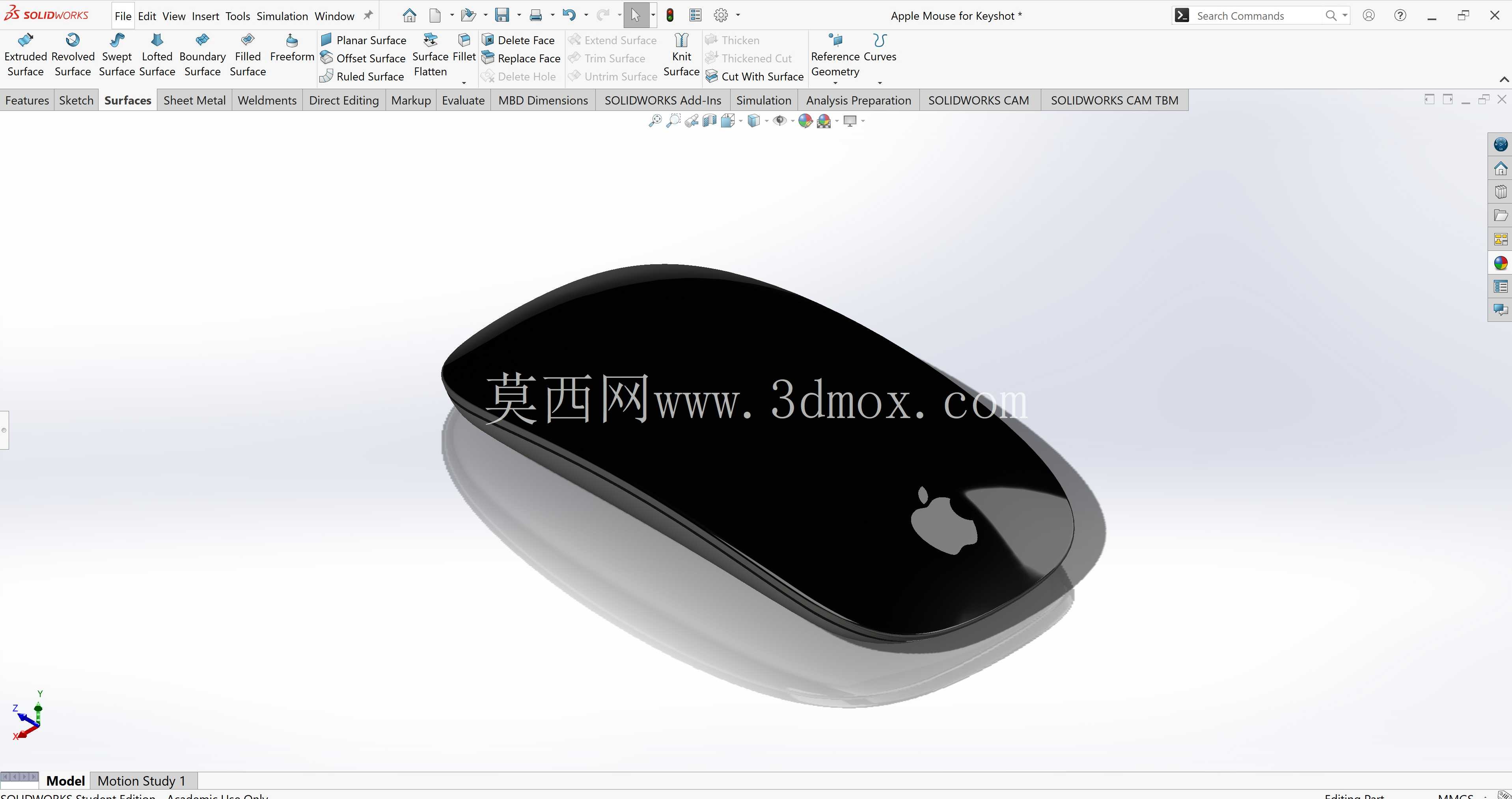The height and width of the screenshot is (799, 1512).
Task: Pin the menu bar in place
Action: 368,15
